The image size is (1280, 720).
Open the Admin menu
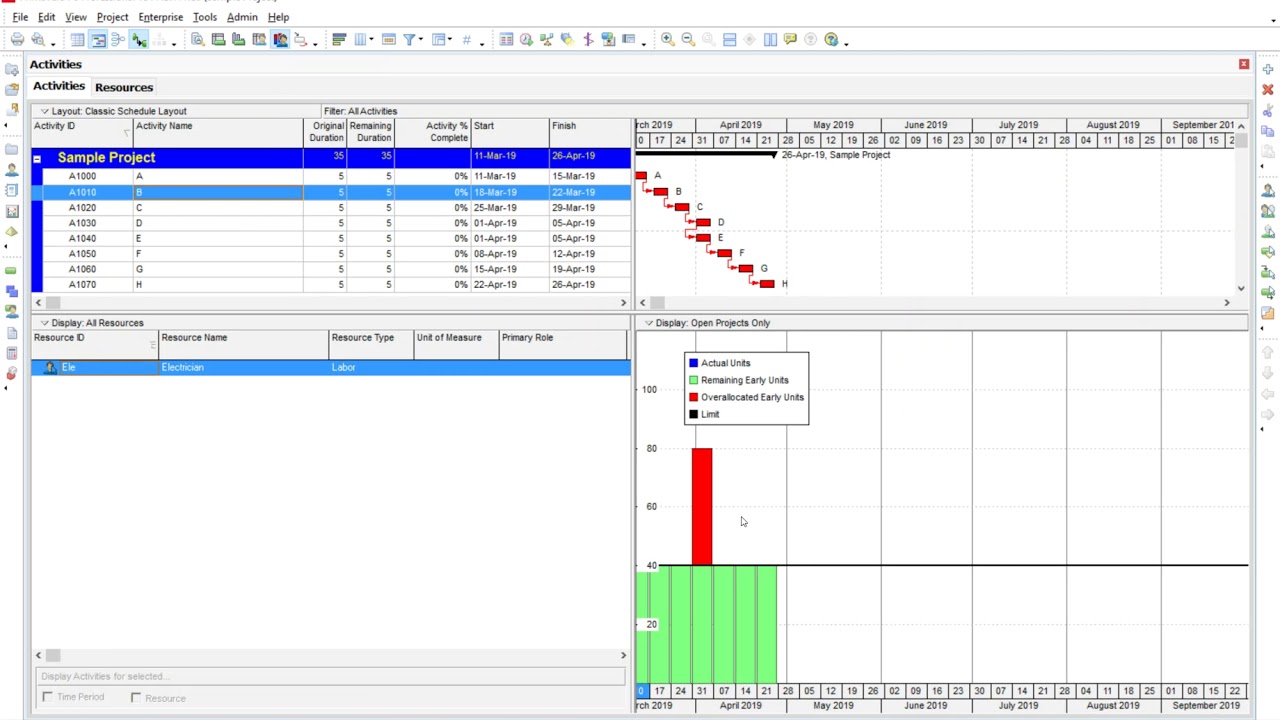point(242,17)
